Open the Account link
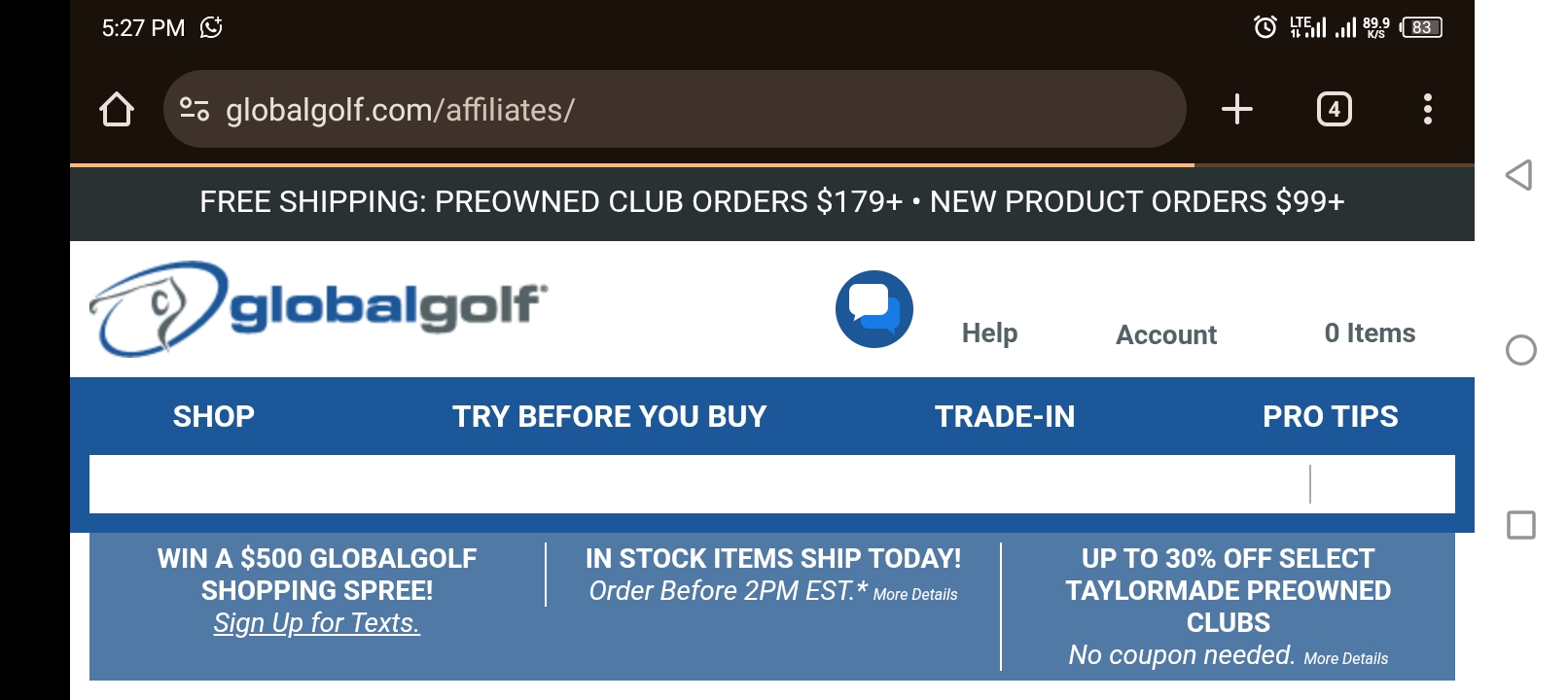Viewport: 1568px width, 700px height. click(x=1165, y=334)
